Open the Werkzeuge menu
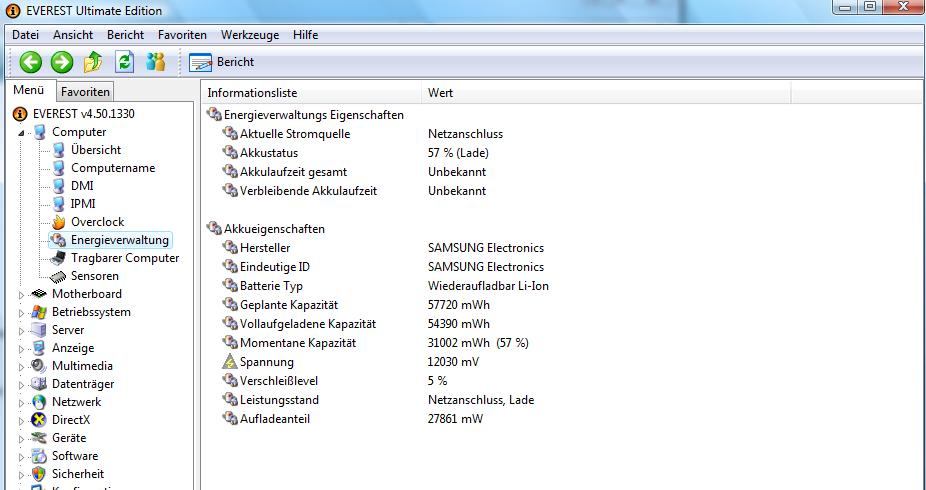 [250, 35]
